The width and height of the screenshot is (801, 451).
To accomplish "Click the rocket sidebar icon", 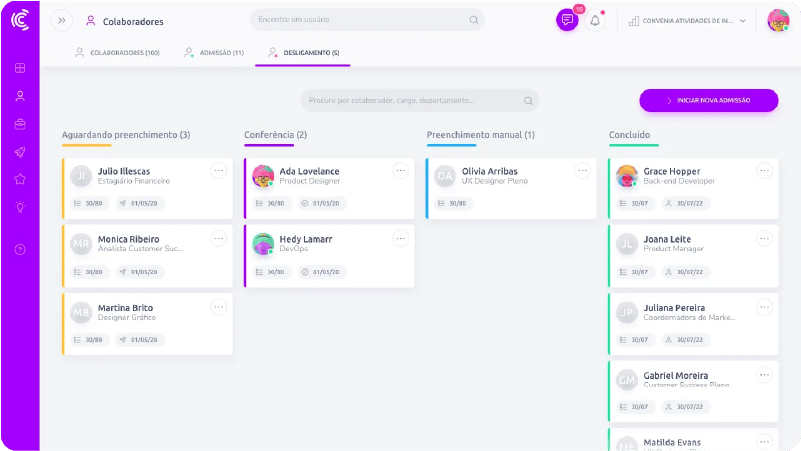I will (x=20, y=152).
